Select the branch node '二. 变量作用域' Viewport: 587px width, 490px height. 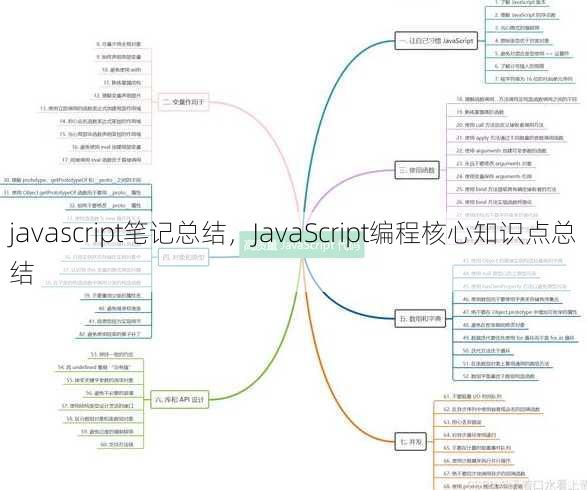pyautogui.click(x=183, y=101)
